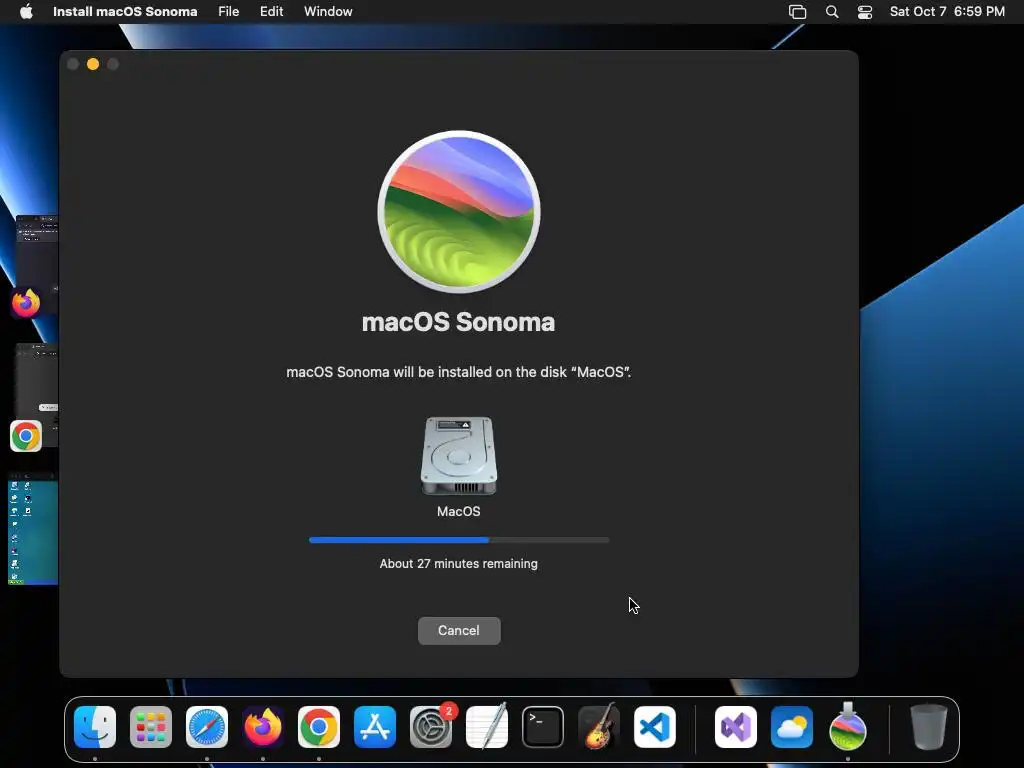
Task: Open the Weather app from the Dock
Action: [792, 727]
